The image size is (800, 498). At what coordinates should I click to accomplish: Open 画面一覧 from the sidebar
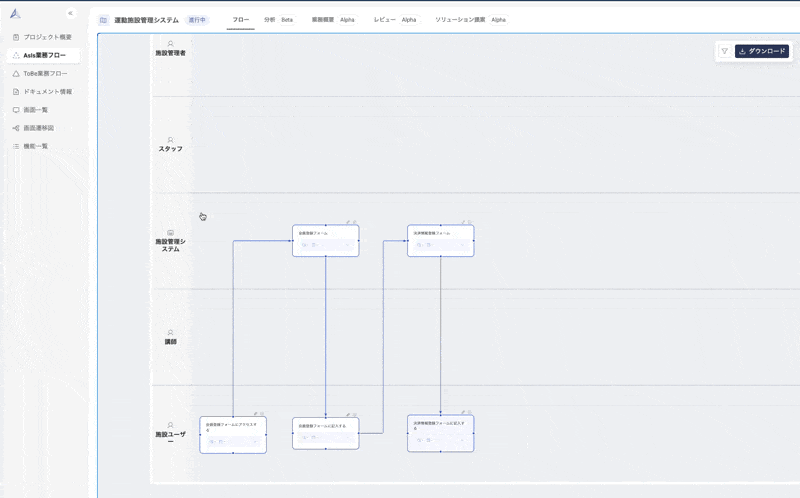pyautogui.click(x=43, y=110)
